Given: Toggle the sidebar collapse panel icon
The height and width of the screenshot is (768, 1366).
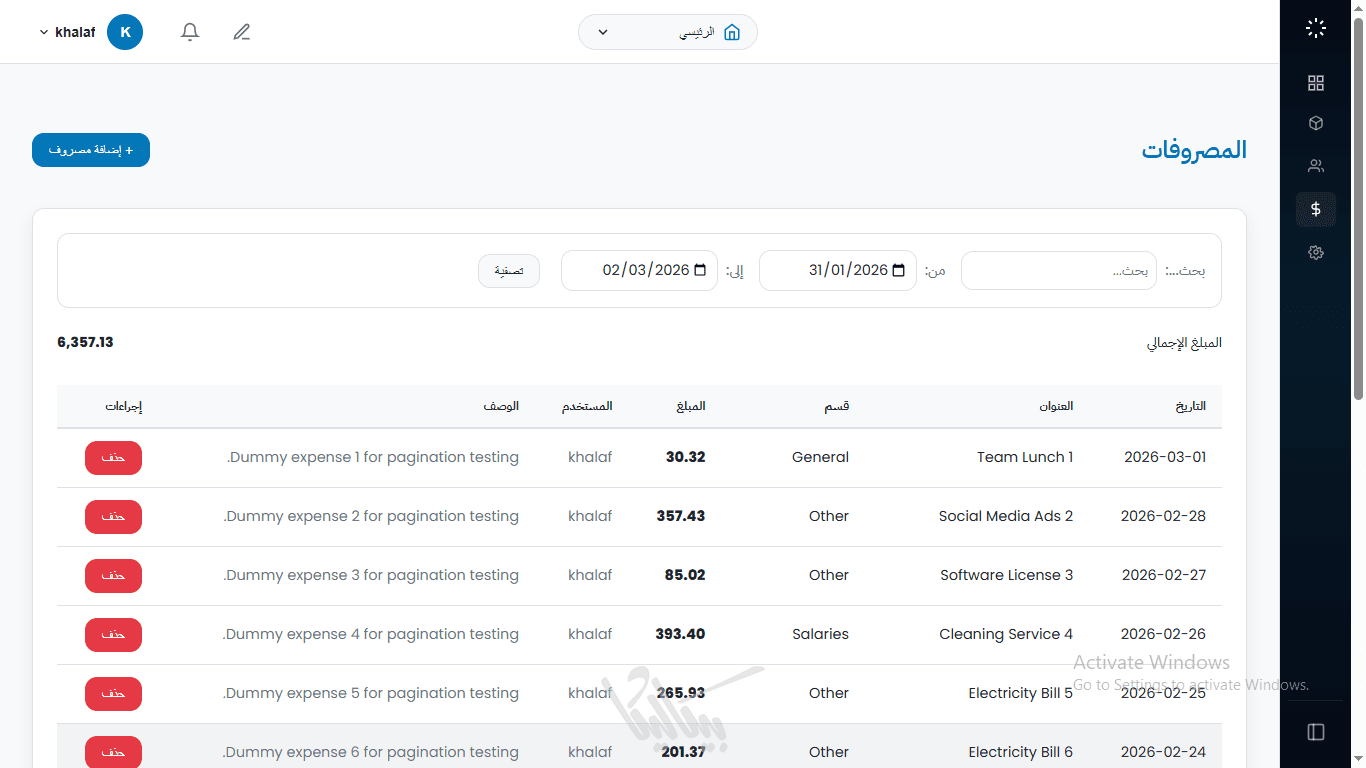Looking at the screenshot, I should tap(1316, 732).
